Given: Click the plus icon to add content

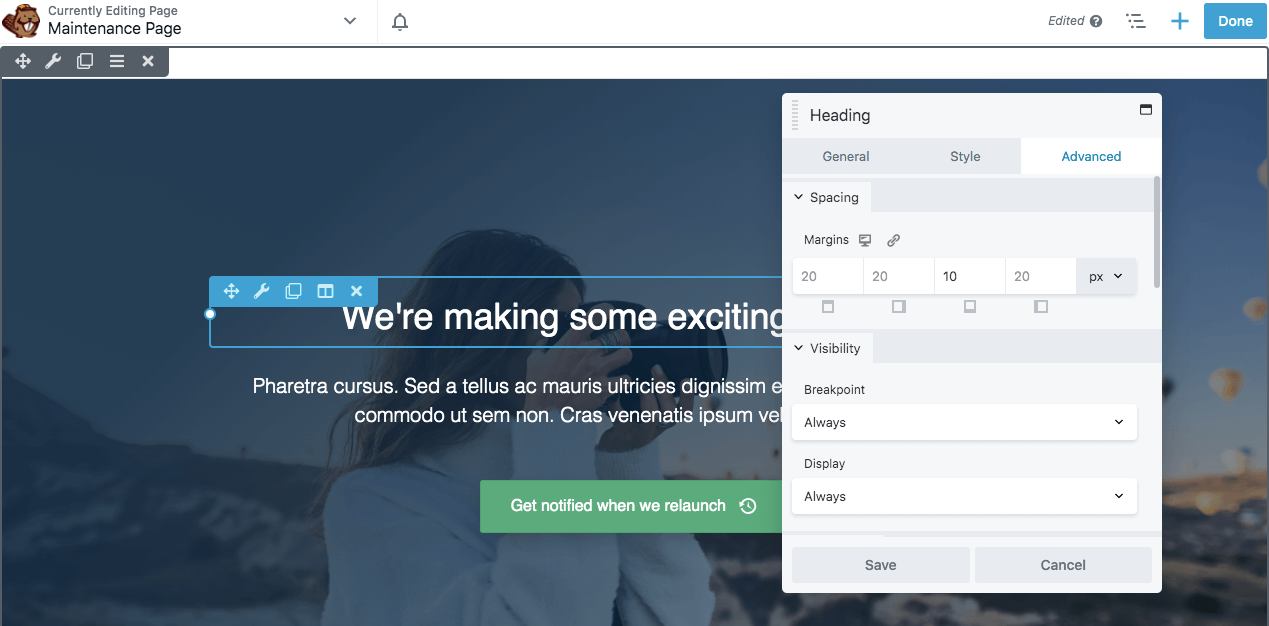Looking at the screenshot, I should pyautogui.click(x=1180, y=21).
